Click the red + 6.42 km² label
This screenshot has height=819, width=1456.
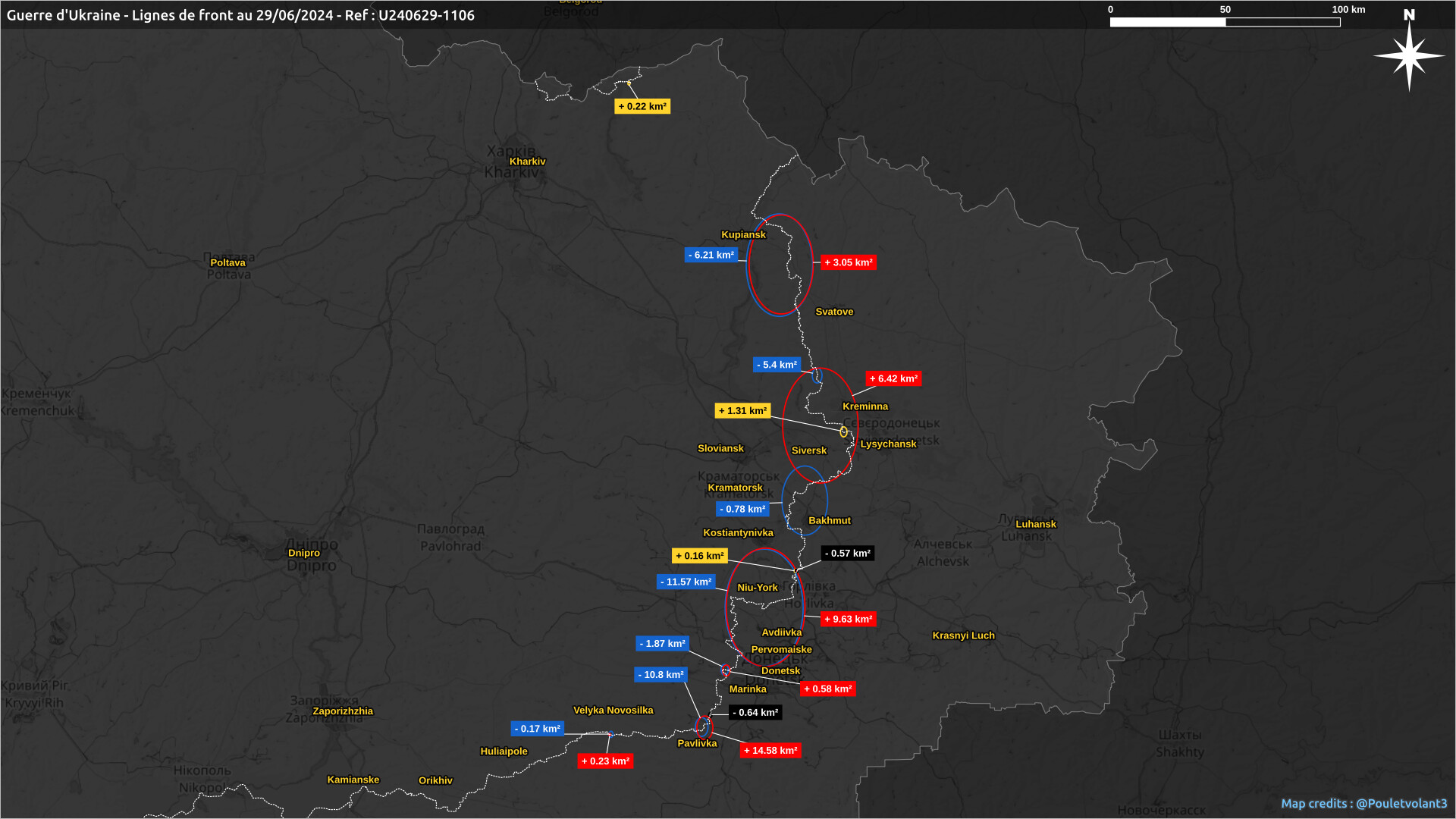click(x=893, y=378)
